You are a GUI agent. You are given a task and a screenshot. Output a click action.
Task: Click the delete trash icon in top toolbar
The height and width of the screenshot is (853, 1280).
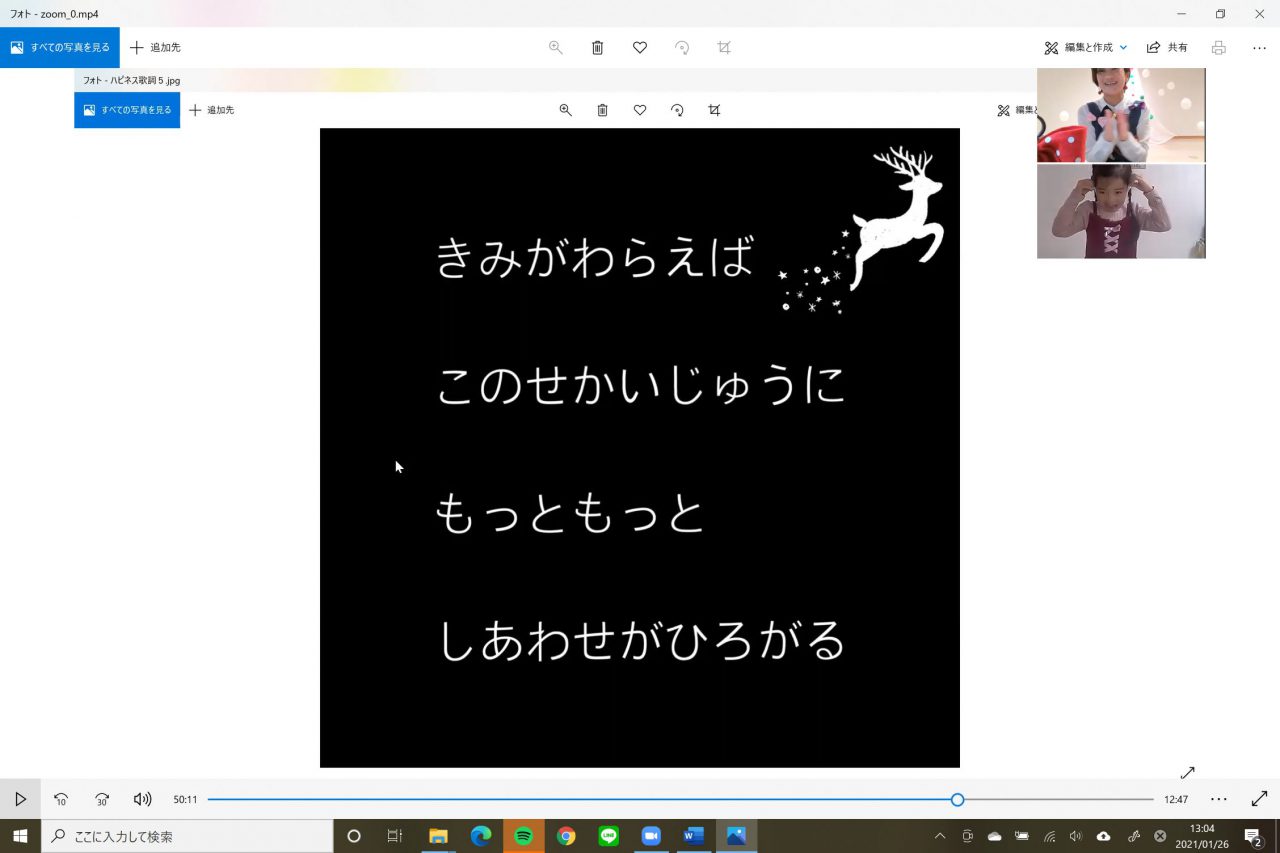coord(598,47)
